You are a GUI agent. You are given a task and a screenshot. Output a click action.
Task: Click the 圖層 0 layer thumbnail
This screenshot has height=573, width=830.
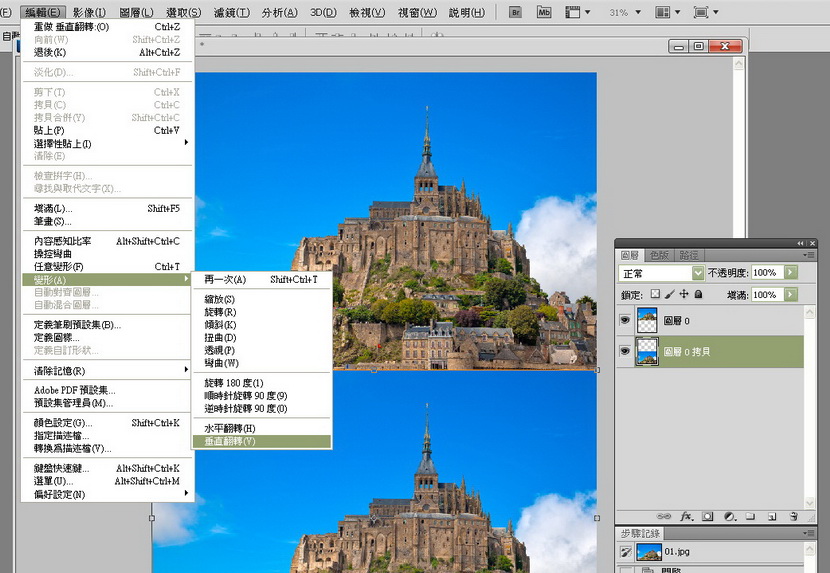647,320
